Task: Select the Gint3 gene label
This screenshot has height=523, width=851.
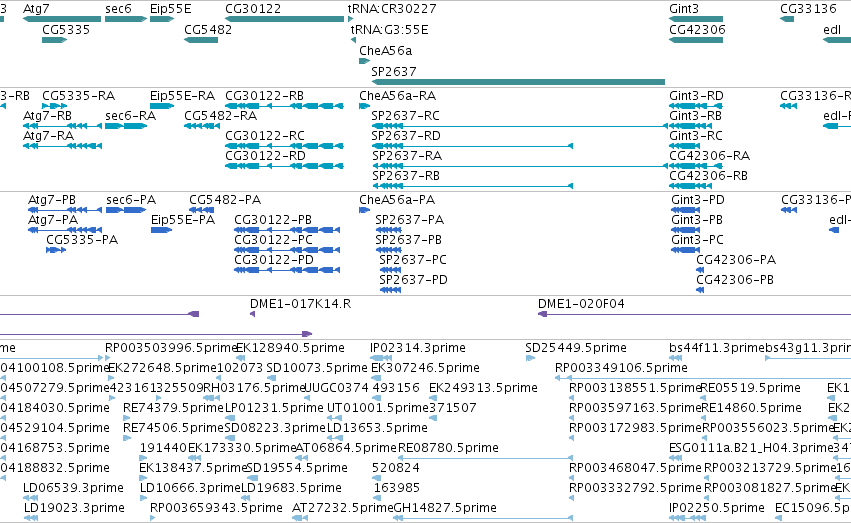Action: pos(684,9)
